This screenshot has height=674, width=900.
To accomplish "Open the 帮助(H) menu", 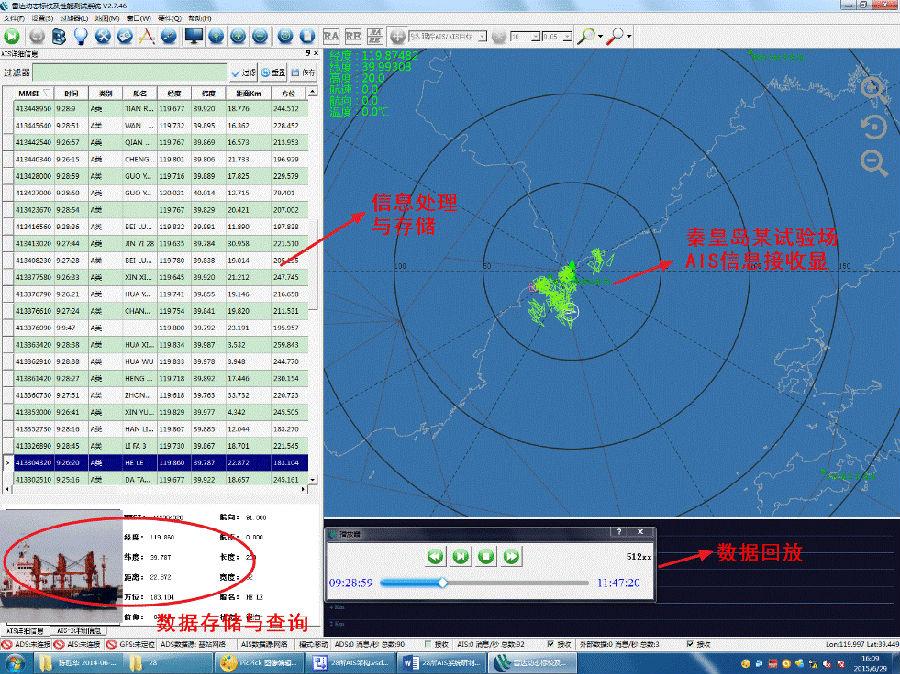I will pyautogui.click(x=199, y=18).
